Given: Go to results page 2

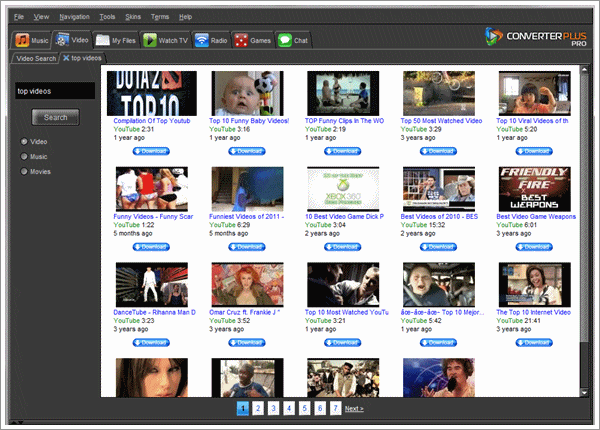Looking at the screenshot, I should [x=258, y=408].
